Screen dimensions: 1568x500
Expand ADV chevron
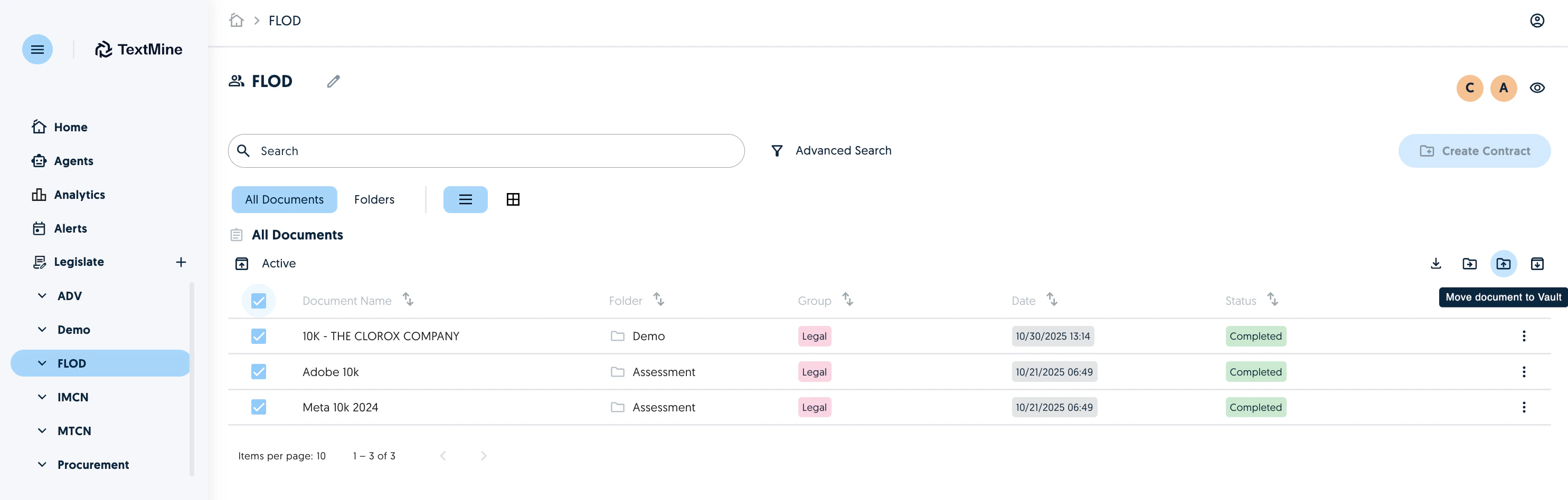tap(42, 295)
